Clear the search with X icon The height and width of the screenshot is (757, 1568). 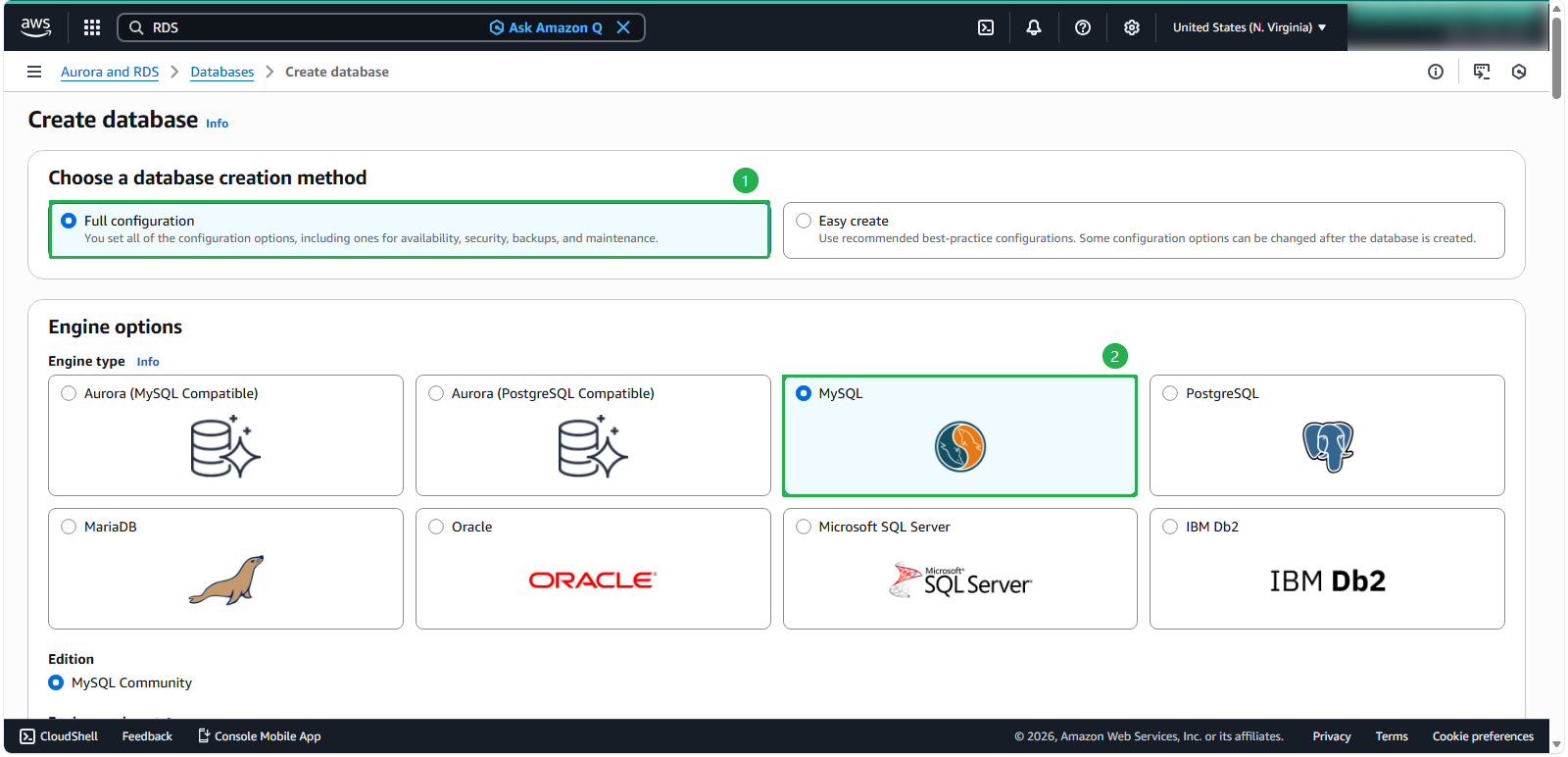pos(623,27)
